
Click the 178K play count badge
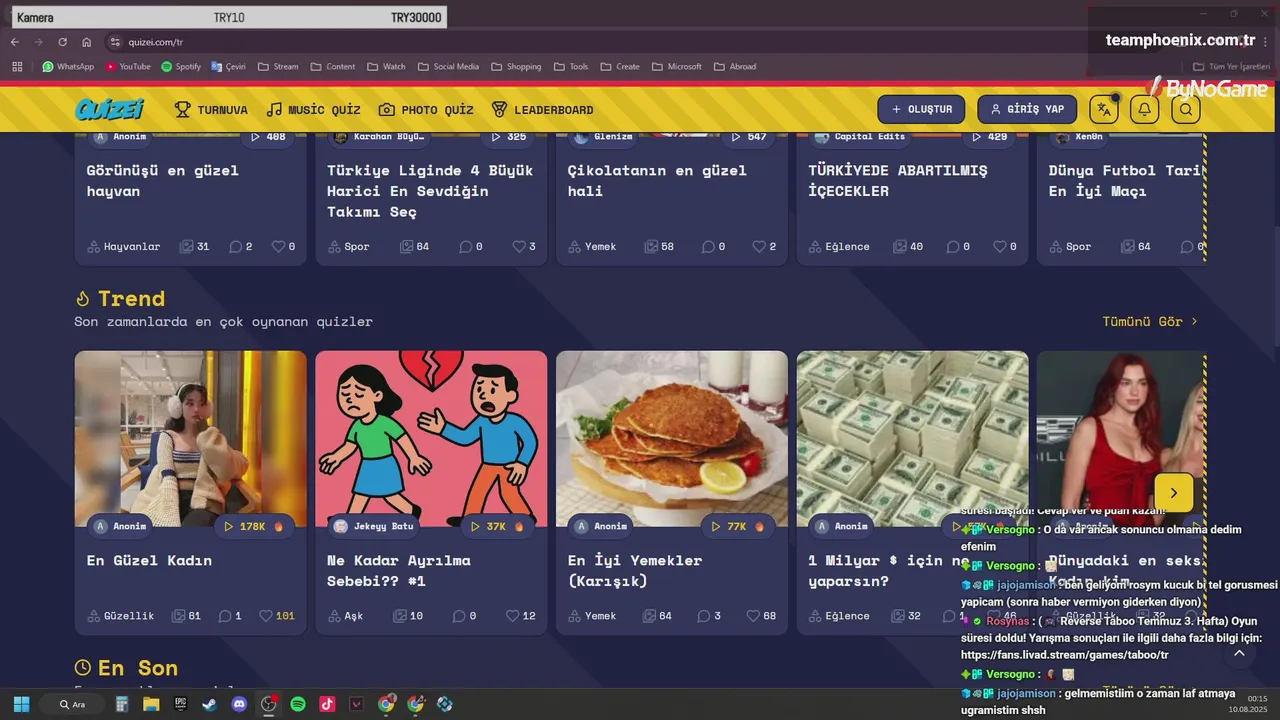coord(254,526)
